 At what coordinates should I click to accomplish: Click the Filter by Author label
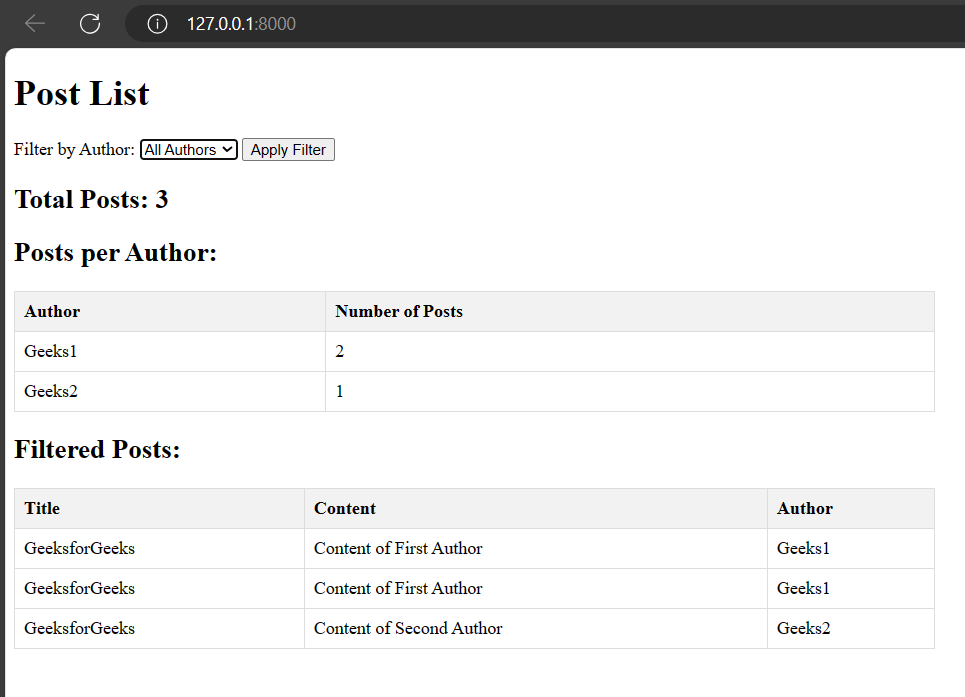[x=74, y=150]
